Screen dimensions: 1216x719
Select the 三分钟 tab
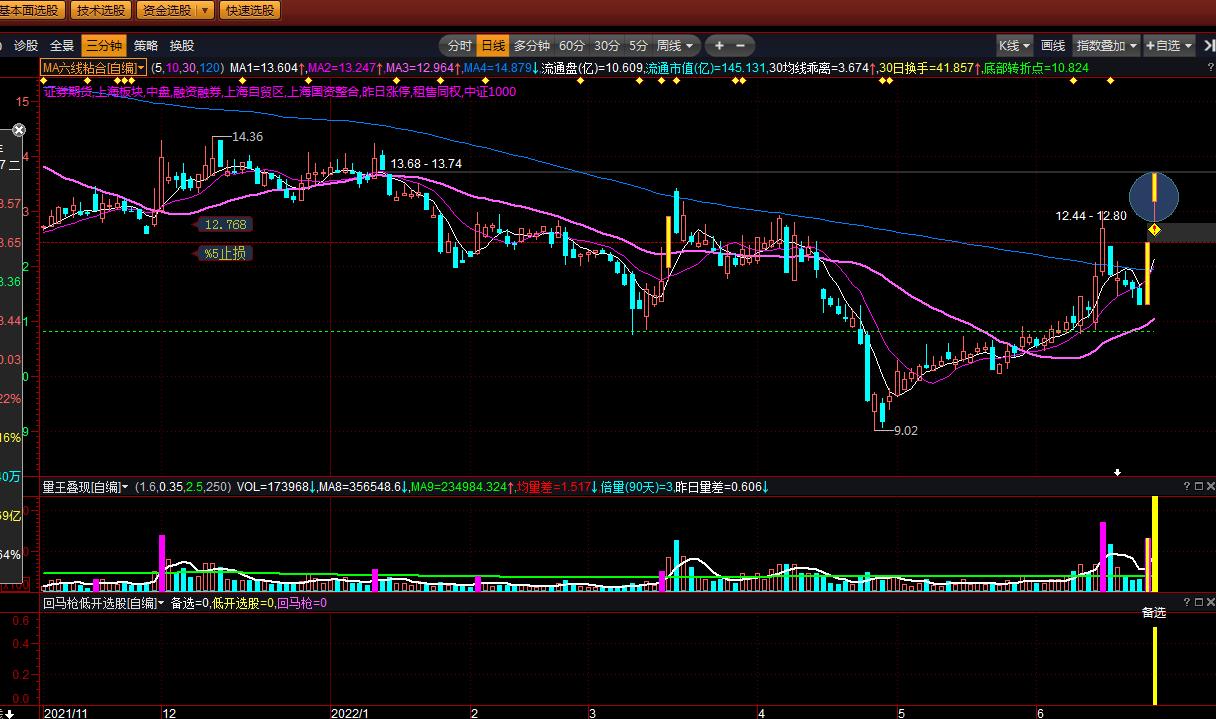pyautogui.click(x=103, y=46)
